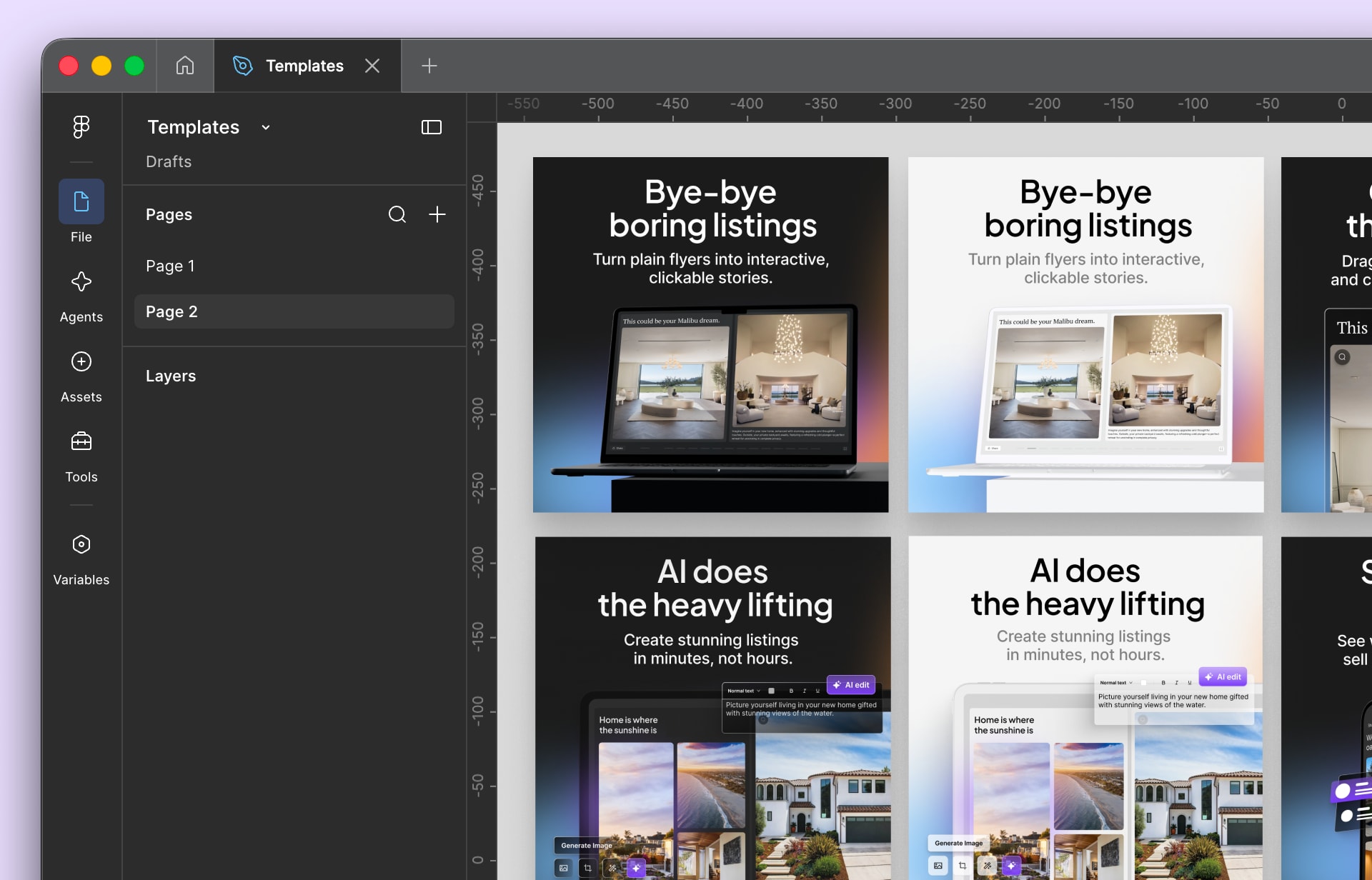The width and height of the screenshot is (1372, 880).
Task: Click the macOS window close button
Action: (x=69, y=66)
